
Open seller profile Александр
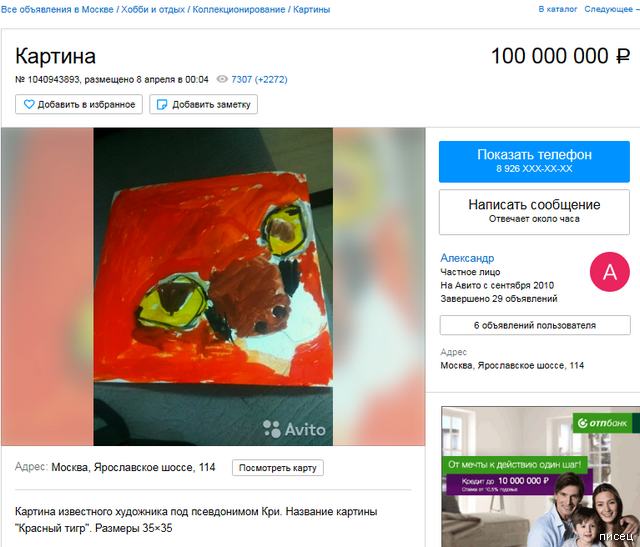467,258
